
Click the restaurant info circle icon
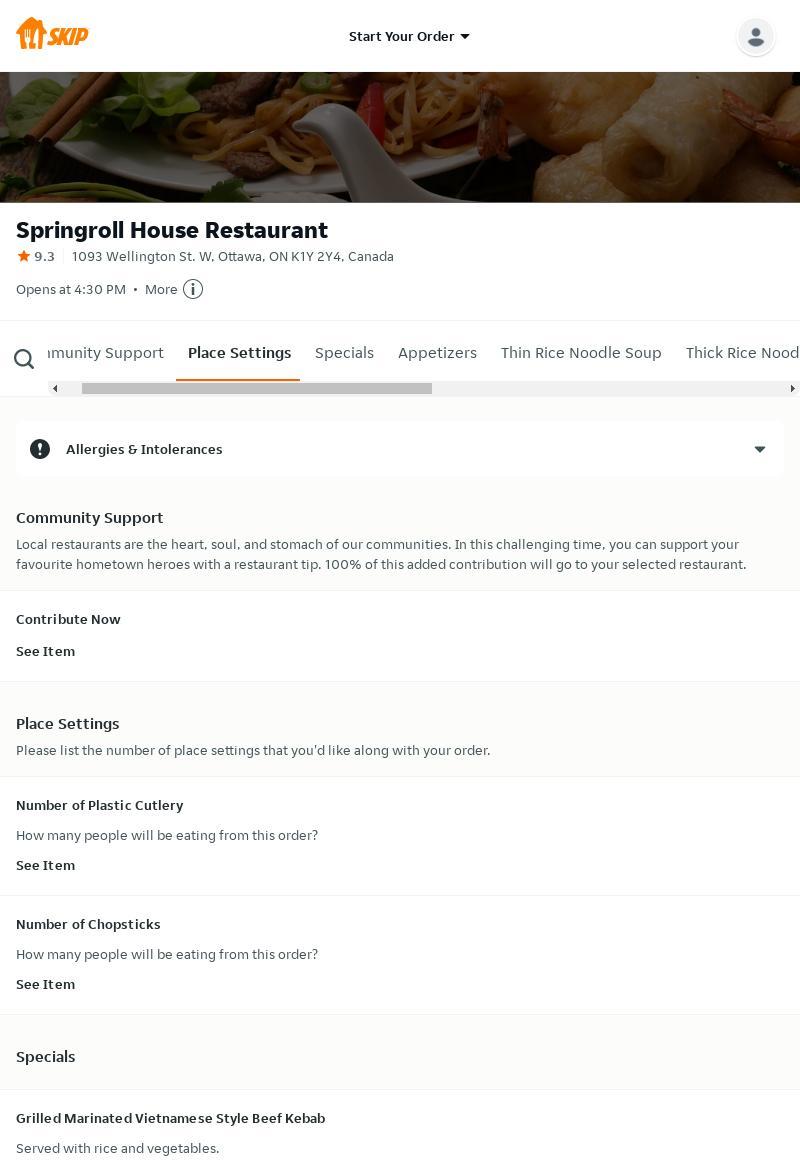tap(193, 289)
